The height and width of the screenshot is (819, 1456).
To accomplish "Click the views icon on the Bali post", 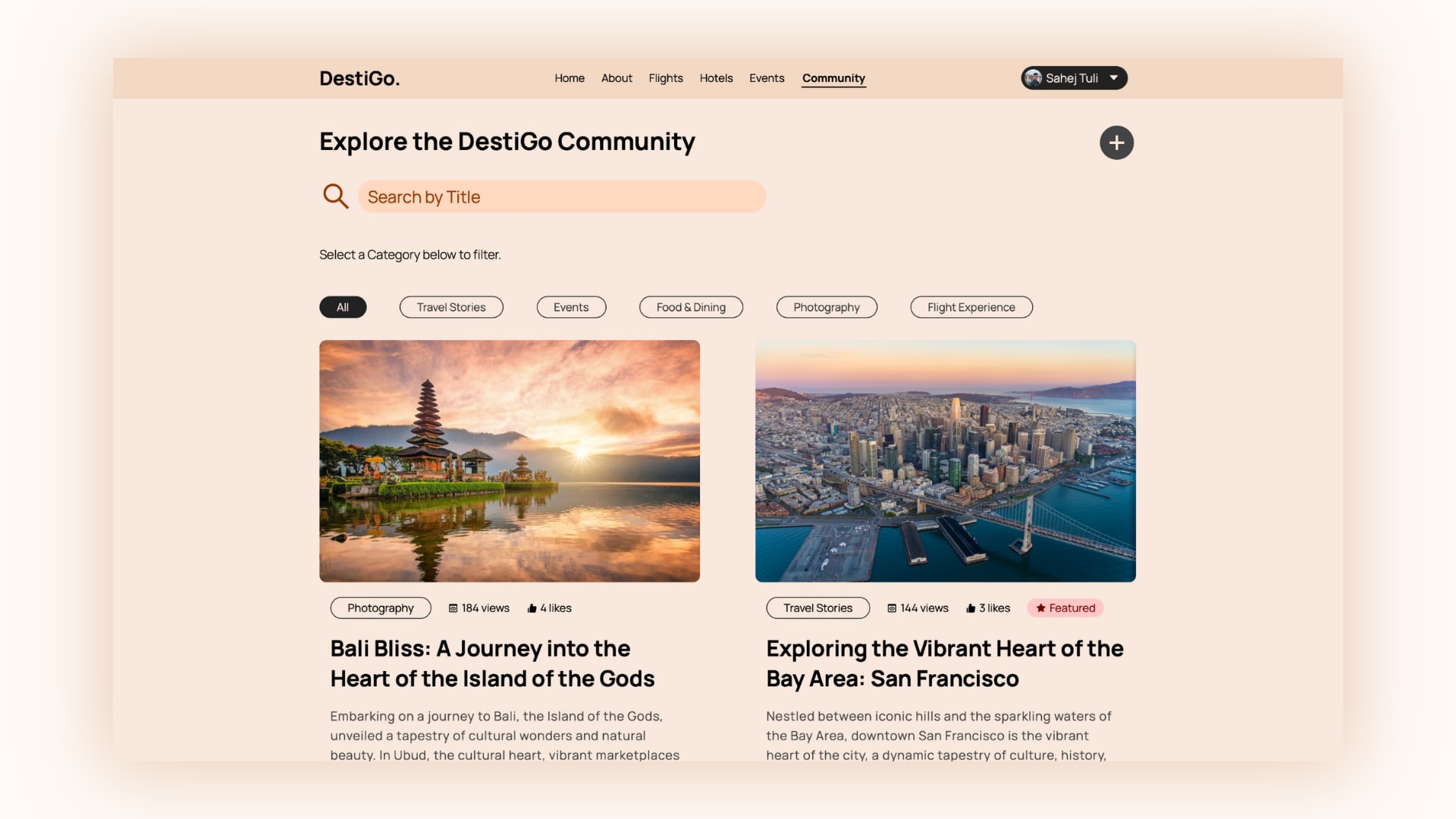I will click(453, 608).
